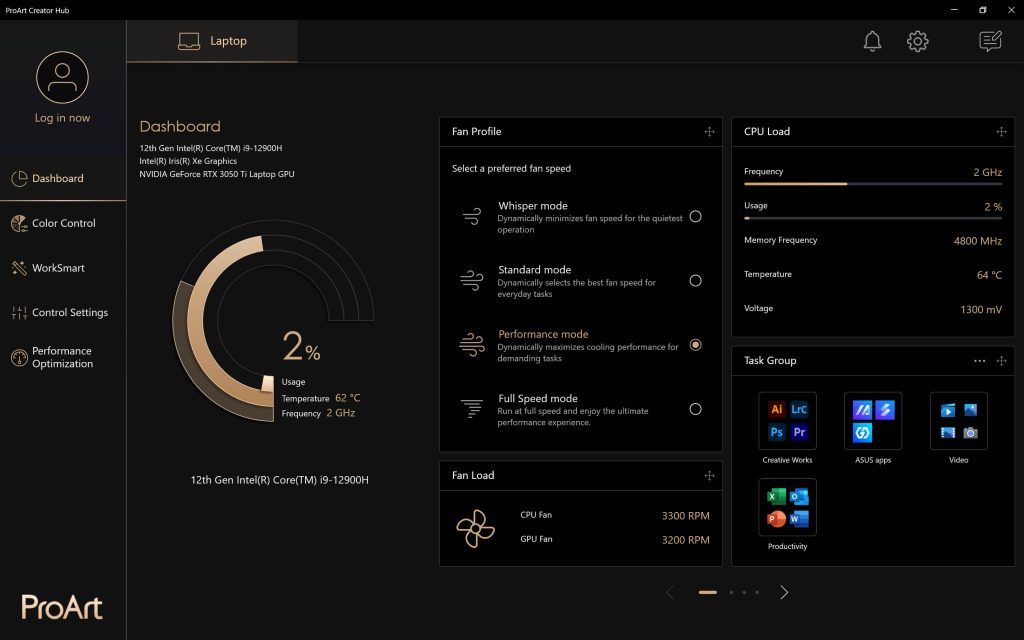Open the Dashboard sidebar item
This screenshot has height=640, width=1024.
[x=63, y=178]
